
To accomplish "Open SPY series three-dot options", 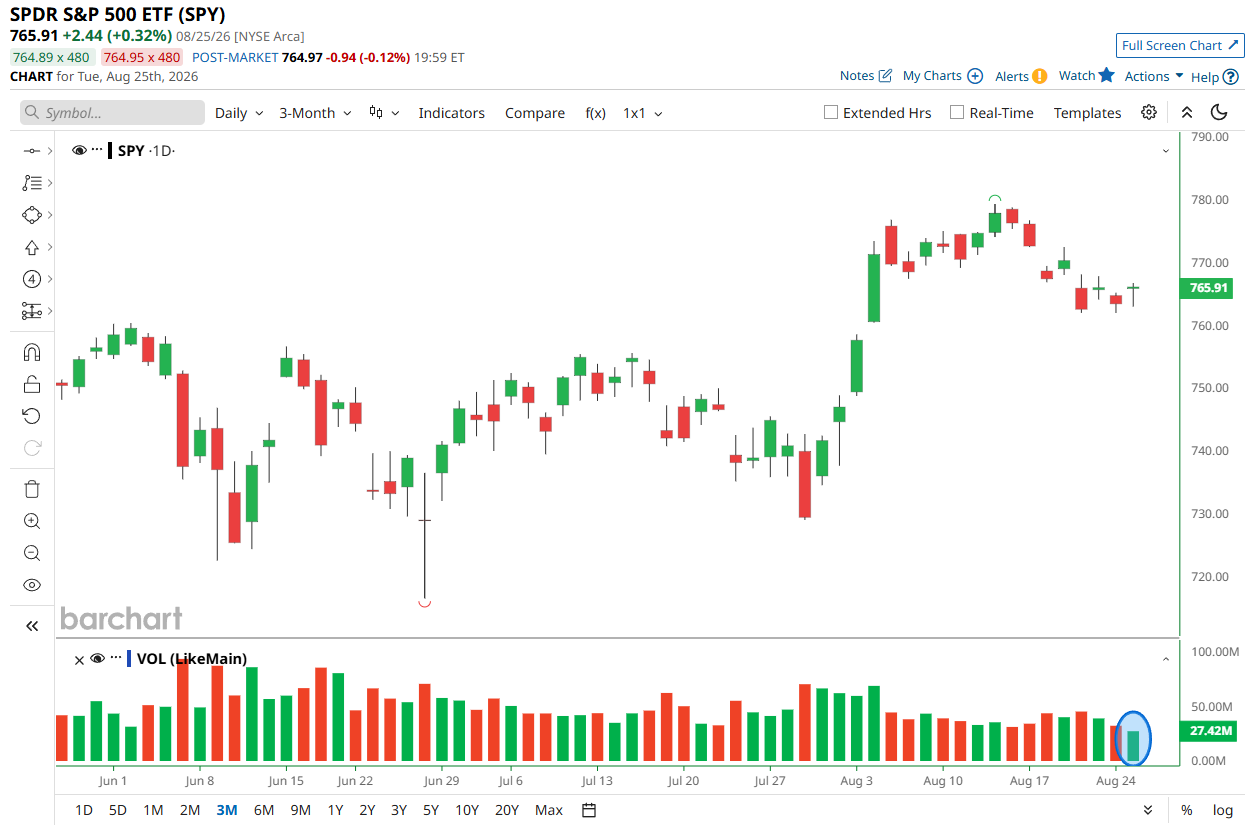I will [97, 150].
